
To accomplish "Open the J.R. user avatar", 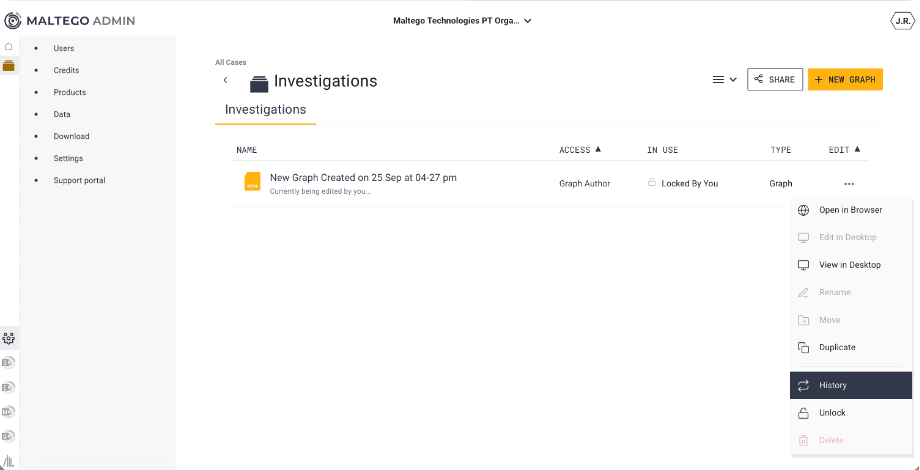I will click(x=902, y=21).
